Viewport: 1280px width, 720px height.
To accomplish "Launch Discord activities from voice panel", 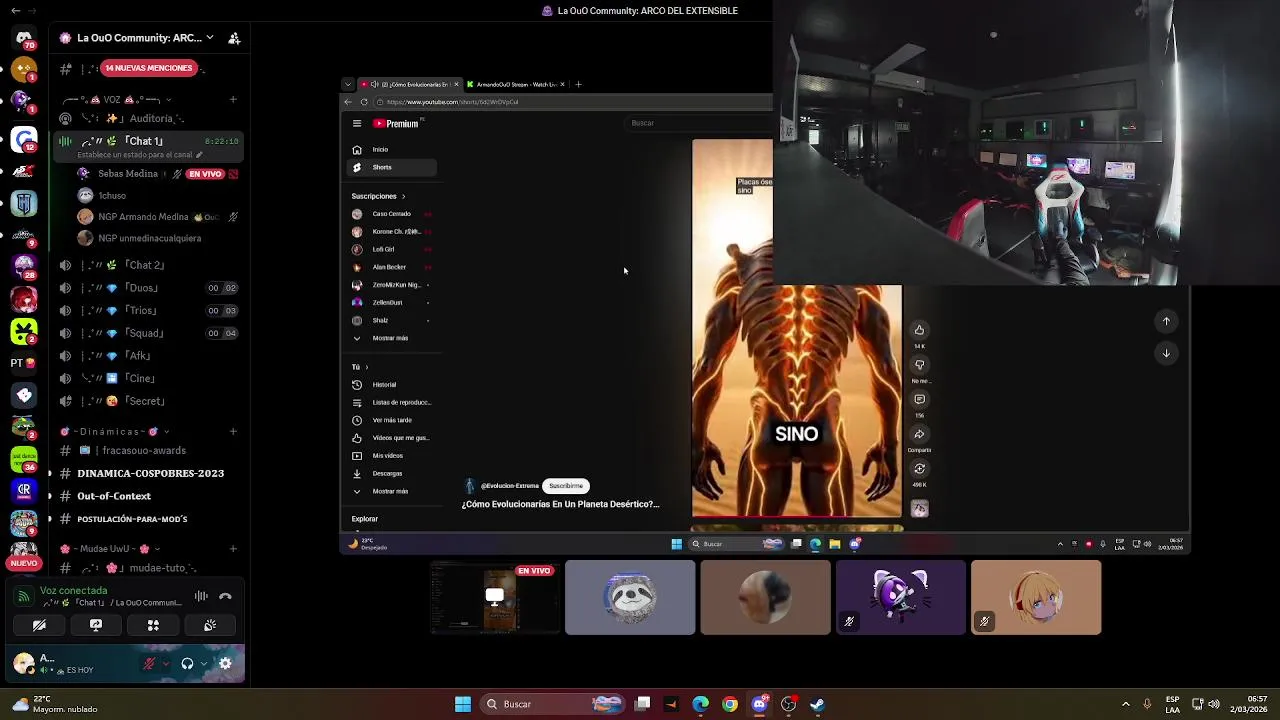I will [153, 625].
